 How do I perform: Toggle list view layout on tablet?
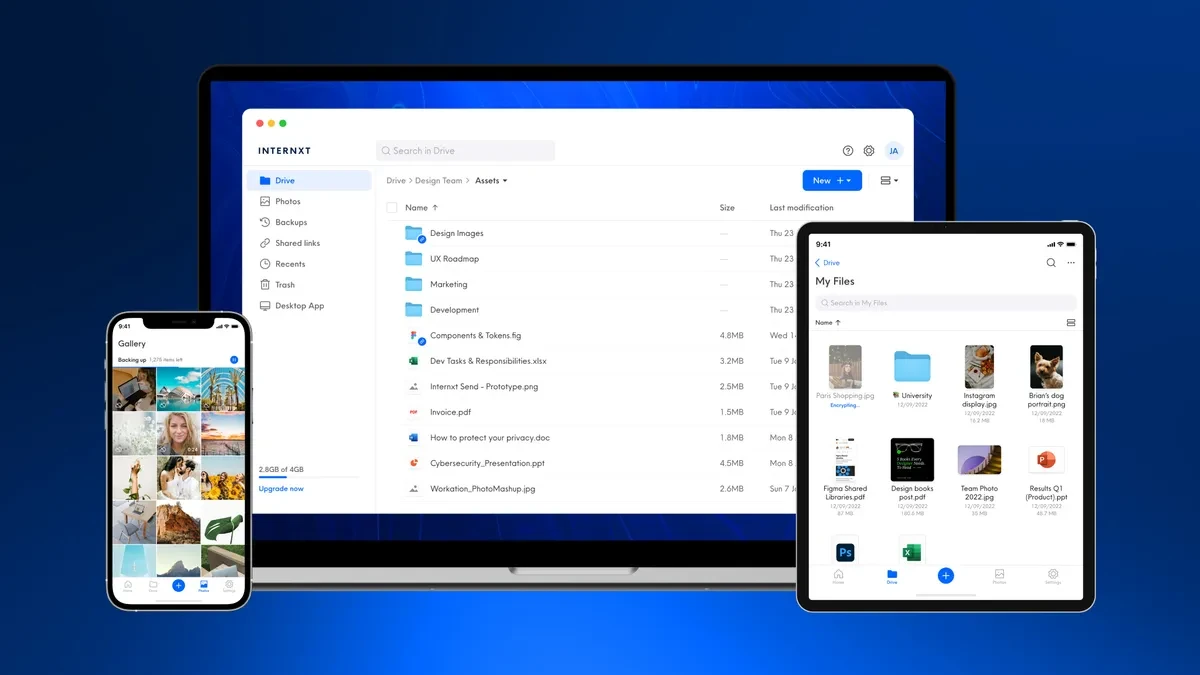pyautogui.click(x=1071, y=323)
